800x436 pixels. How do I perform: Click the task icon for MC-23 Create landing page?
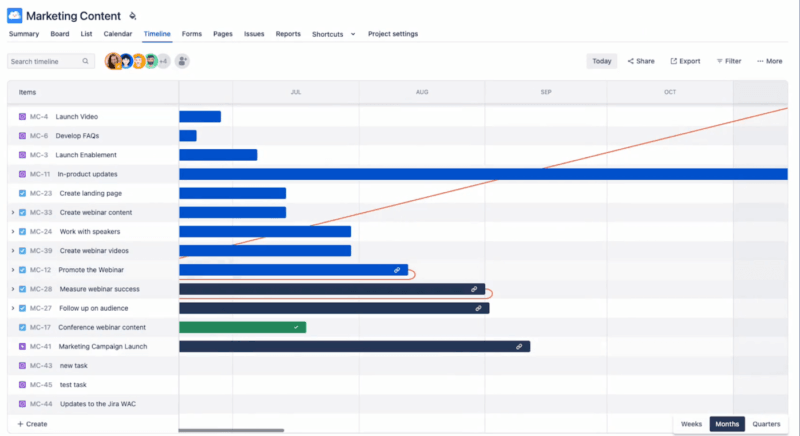[x=22, y=193]
